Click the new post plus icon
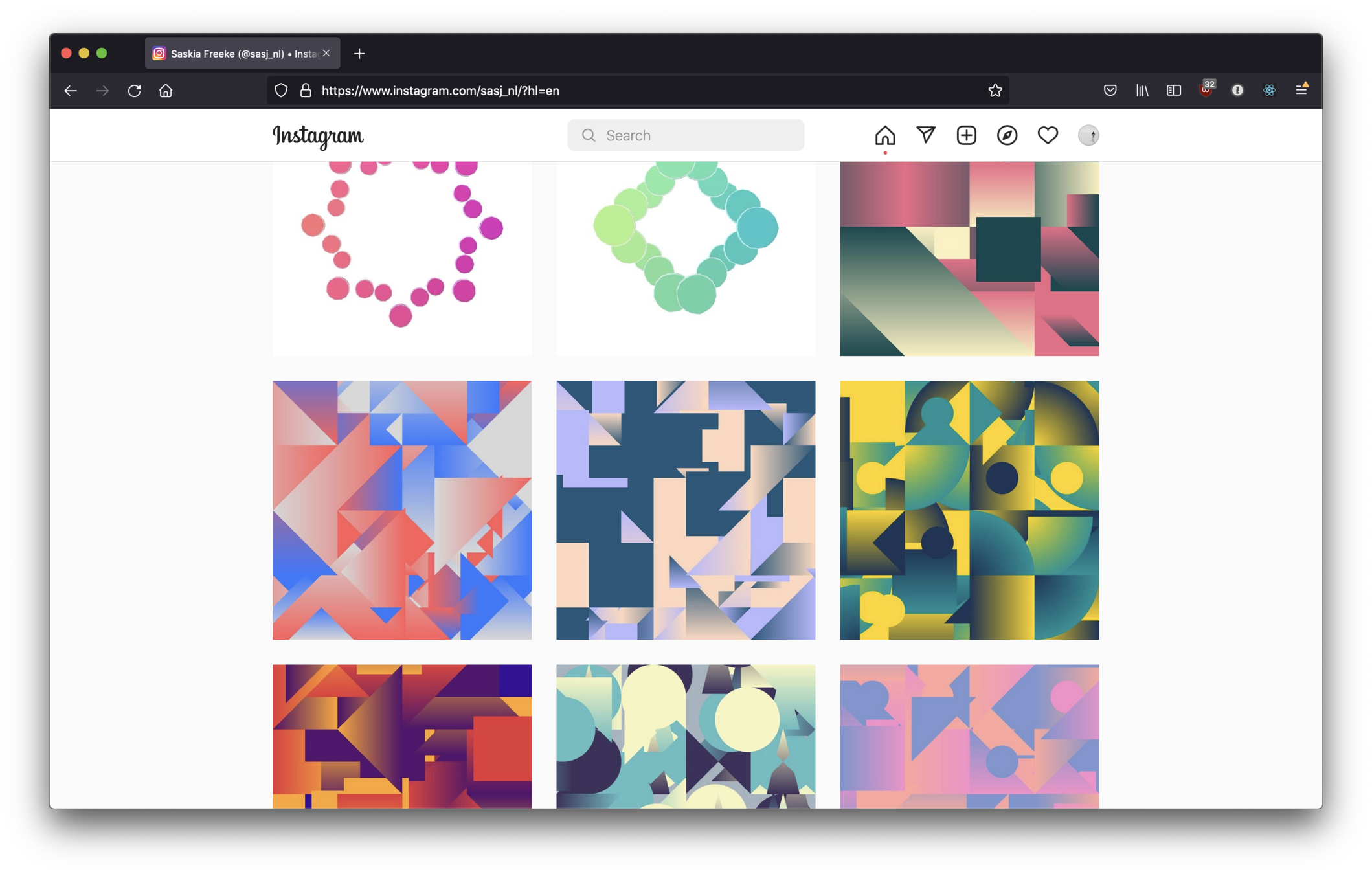 (966, 135)
